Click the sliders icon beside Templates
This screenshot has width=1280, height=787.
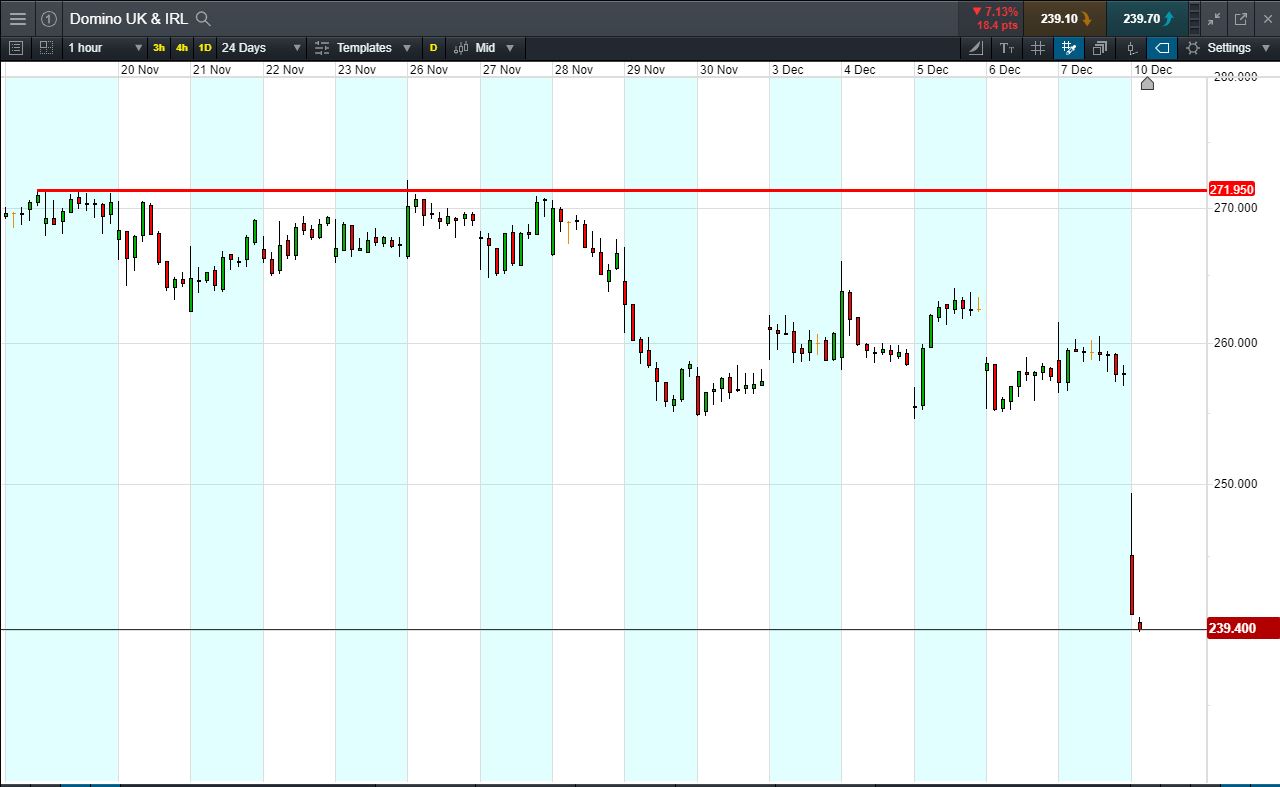(x=322, y=48)
